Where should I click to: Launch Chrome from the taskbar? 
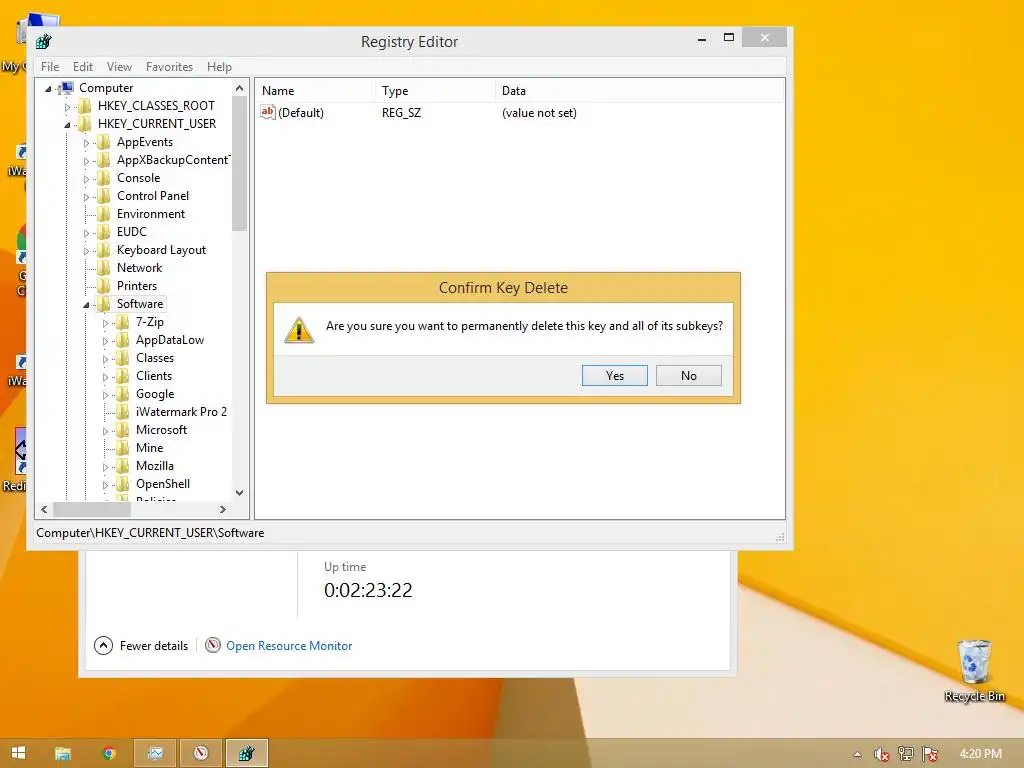pyautogui.click(x=109, y=753)
